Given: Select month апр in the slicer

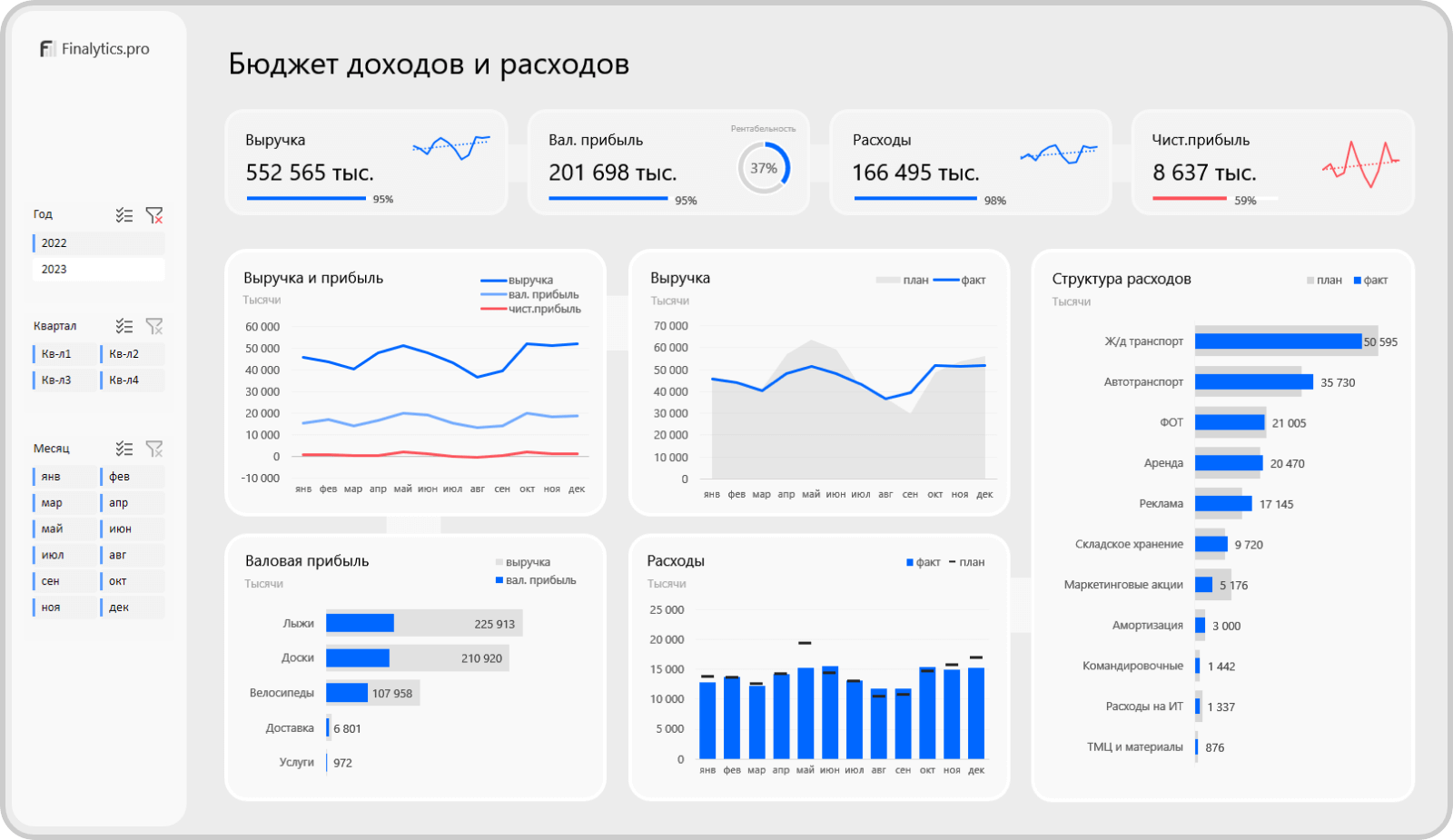Looking at the screenshot, I should coord(133,503).
